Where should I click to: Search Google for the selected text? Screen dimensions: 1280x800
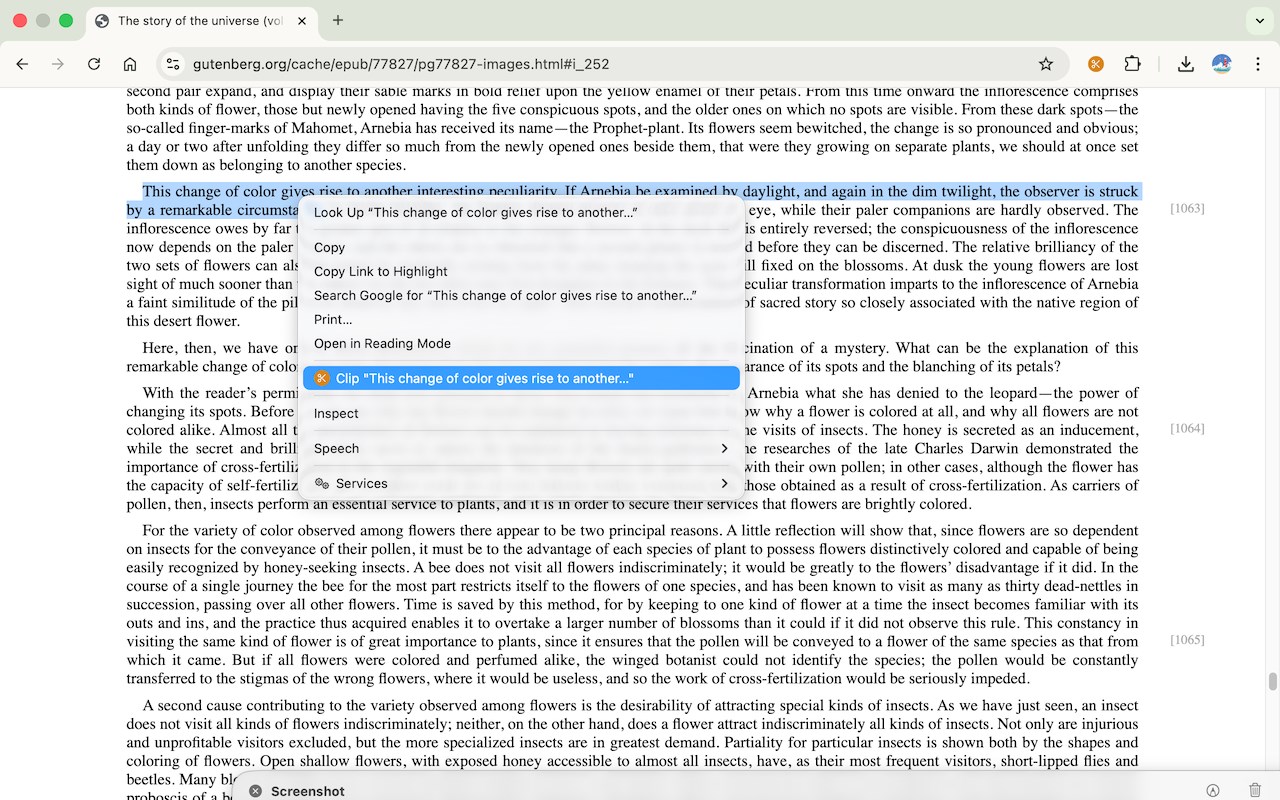click(x=521, y=295)
